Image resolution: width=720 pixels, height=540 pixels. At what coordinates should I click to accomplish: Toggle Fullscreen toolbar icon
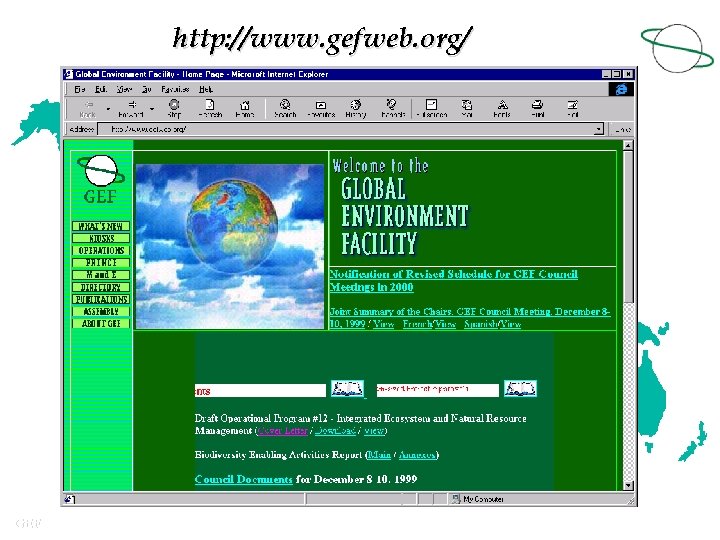[432, 109]
